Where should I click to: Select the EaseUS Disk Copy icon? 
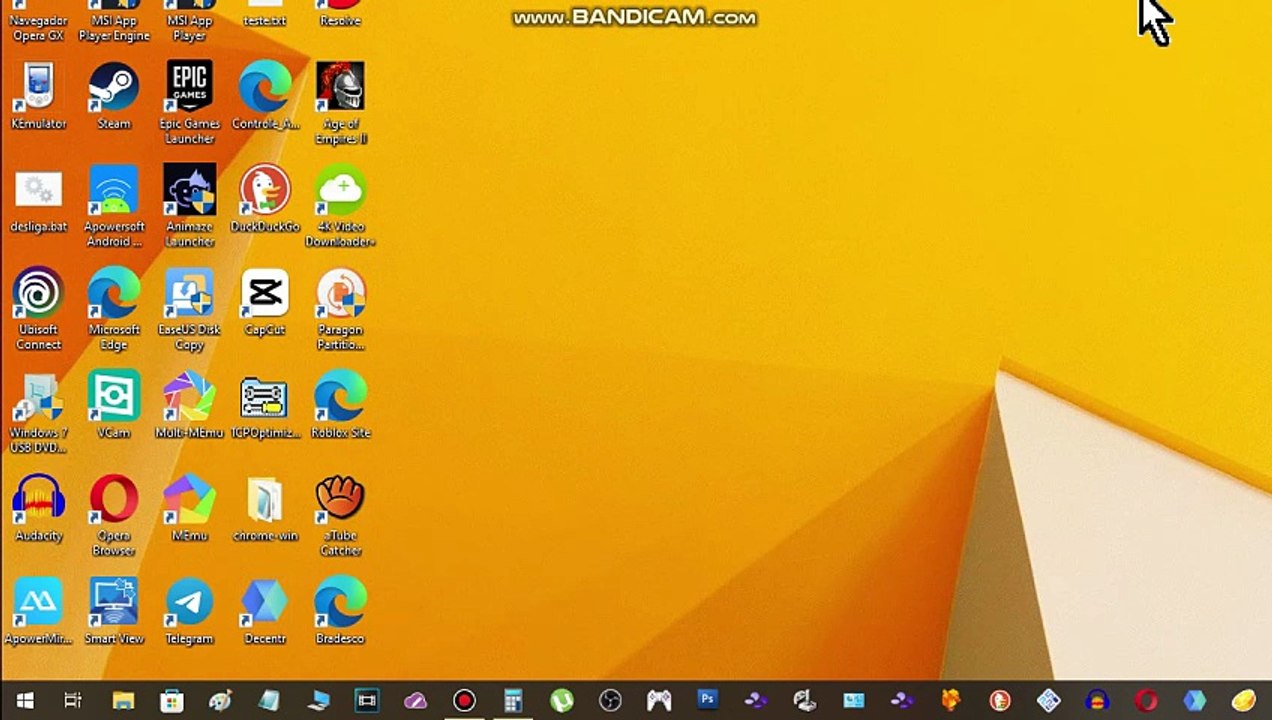click(189, 310)
